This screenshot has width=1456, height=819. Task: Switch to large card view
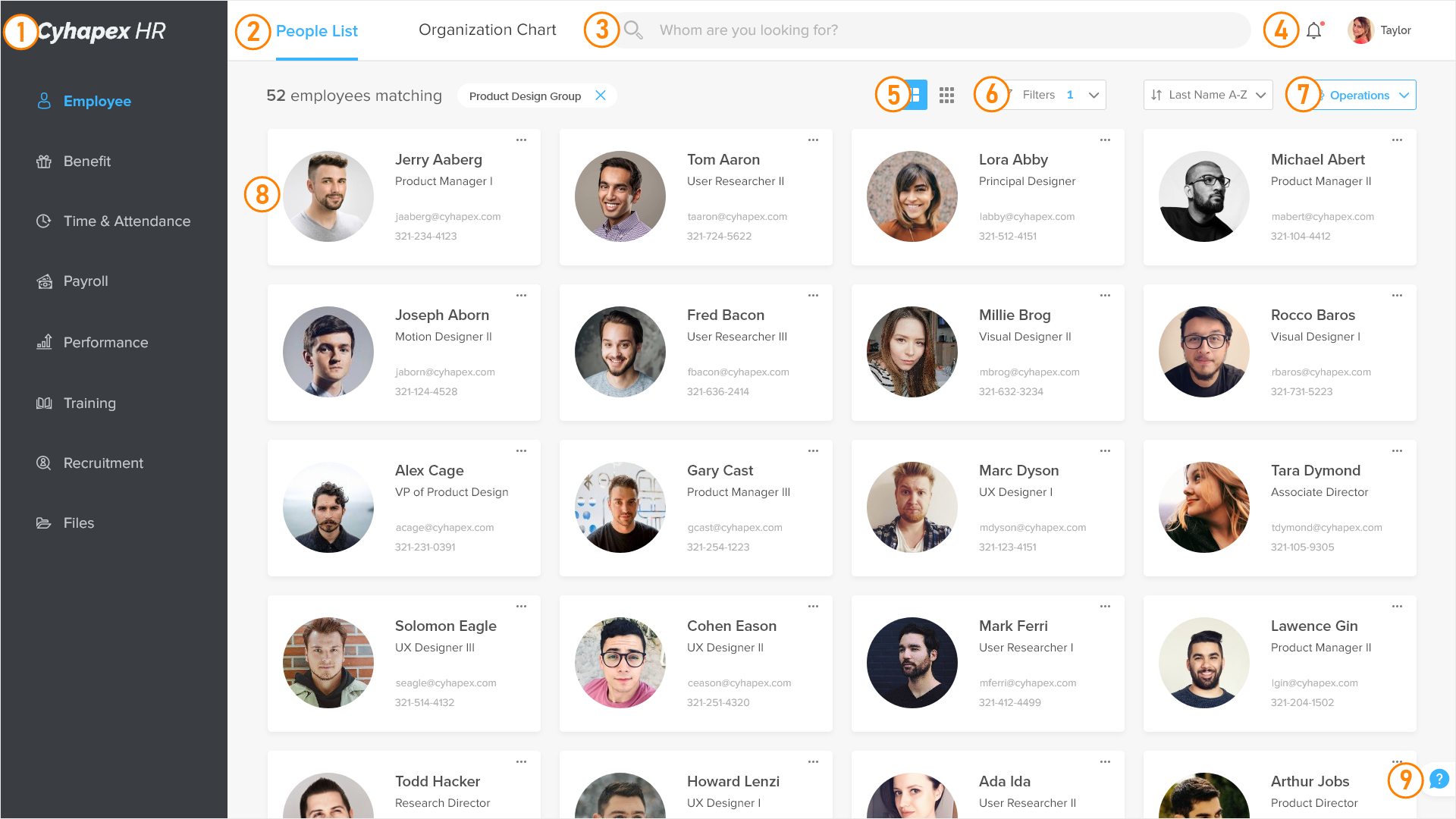(916, 95)
